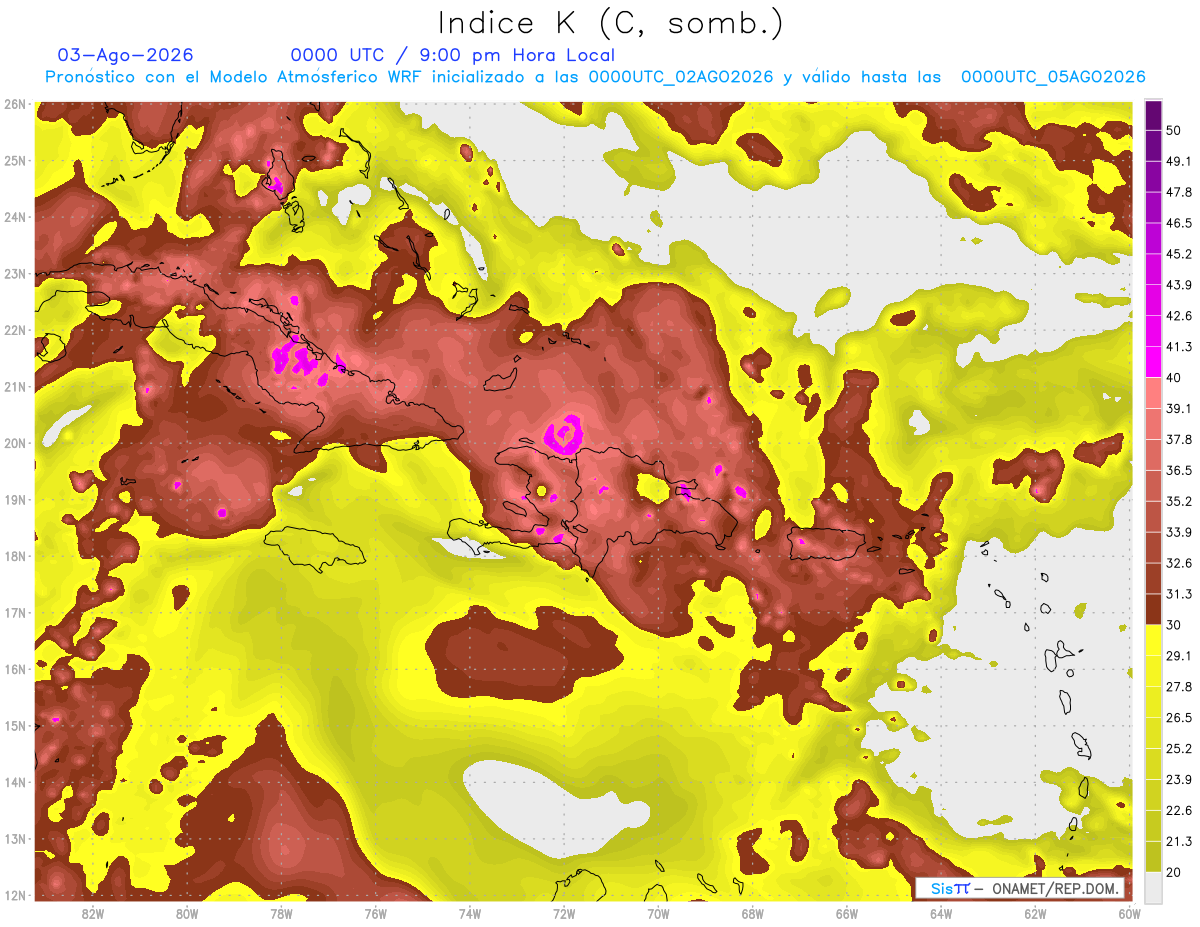Viewport: 1200px width, 927px height.
Task: Click the "20N" latitude label
Action: (x=15, y=443)
